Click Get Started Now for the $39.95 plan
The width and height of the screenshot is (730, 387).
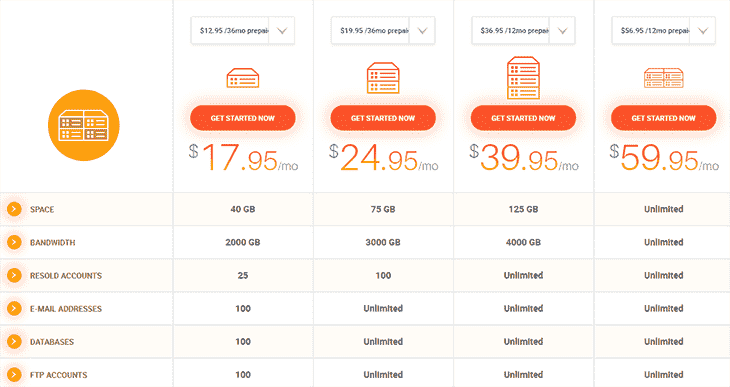(x=523, y=118)
